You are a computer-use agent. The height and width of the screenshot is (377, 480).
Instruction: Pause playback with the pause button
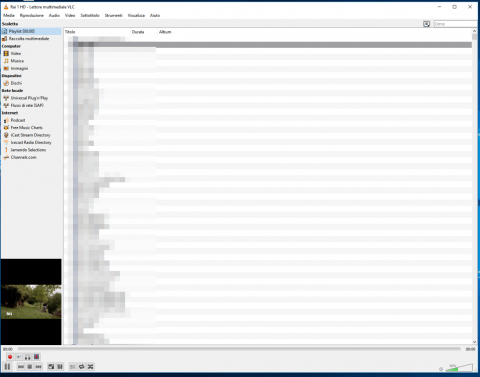(x=7, y=367)
